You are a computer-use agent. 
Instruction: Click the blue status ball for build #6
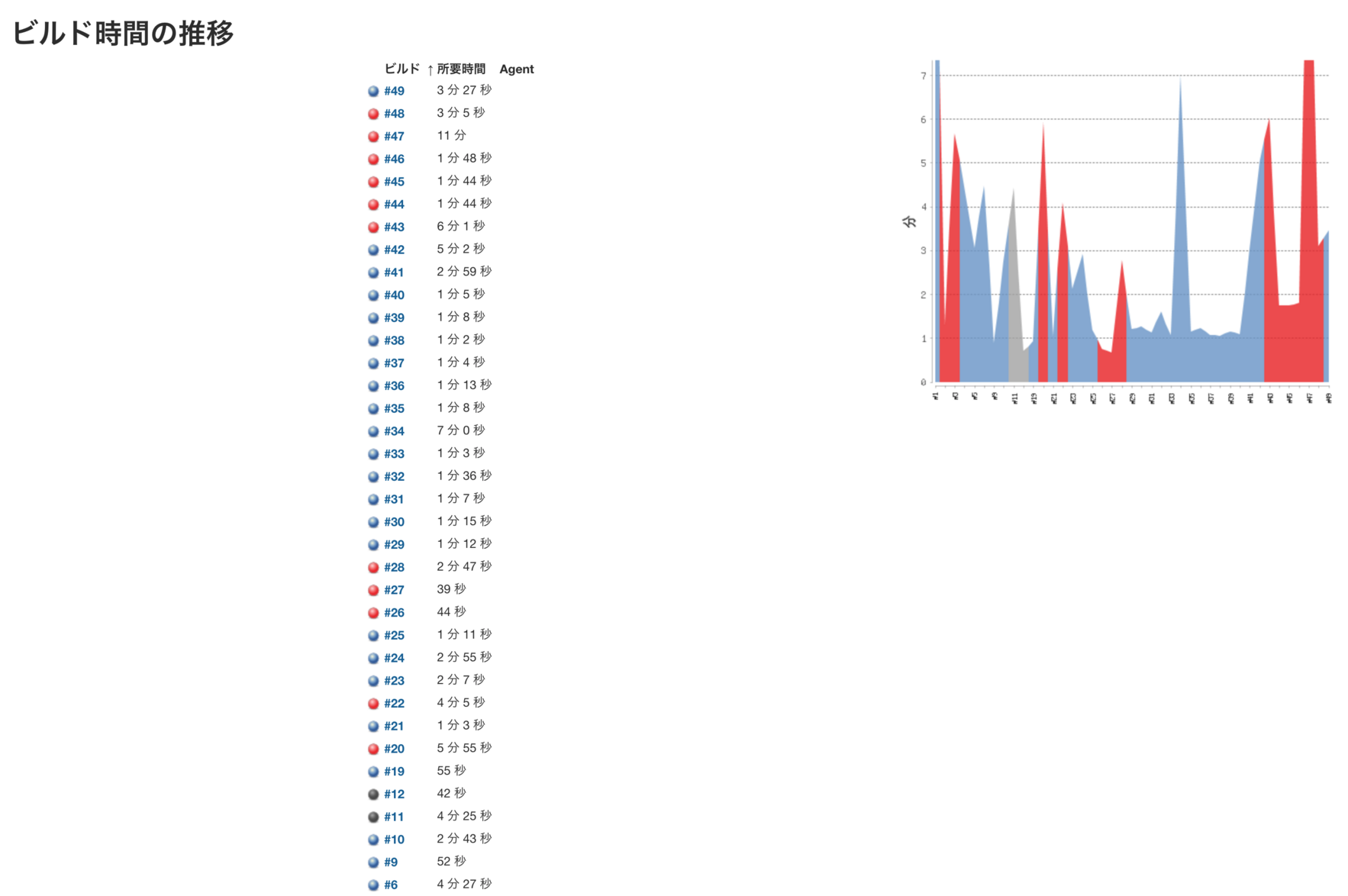tap(373, 885)
